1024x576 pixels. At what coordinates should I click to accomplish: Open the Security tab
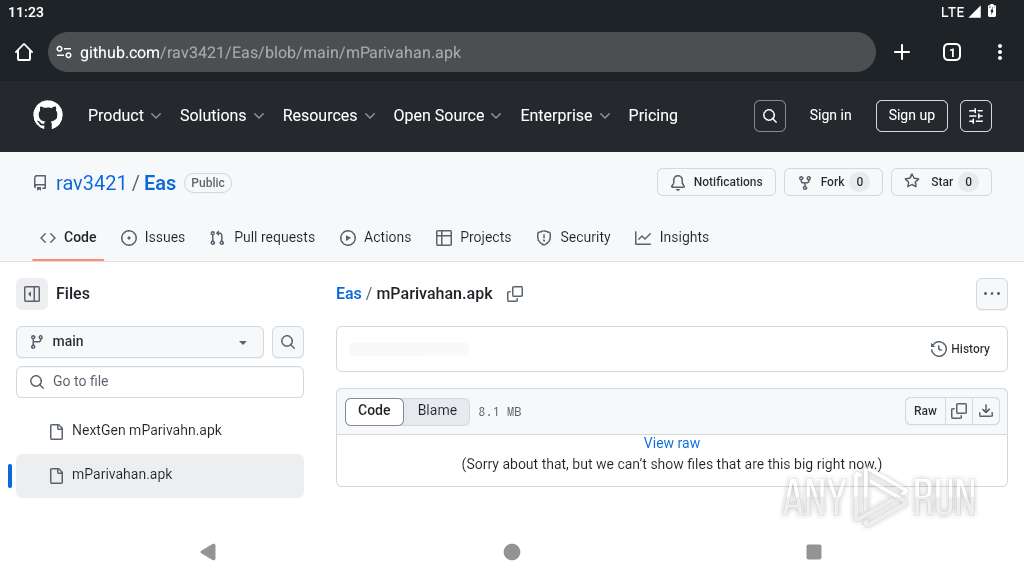(573, 238)
